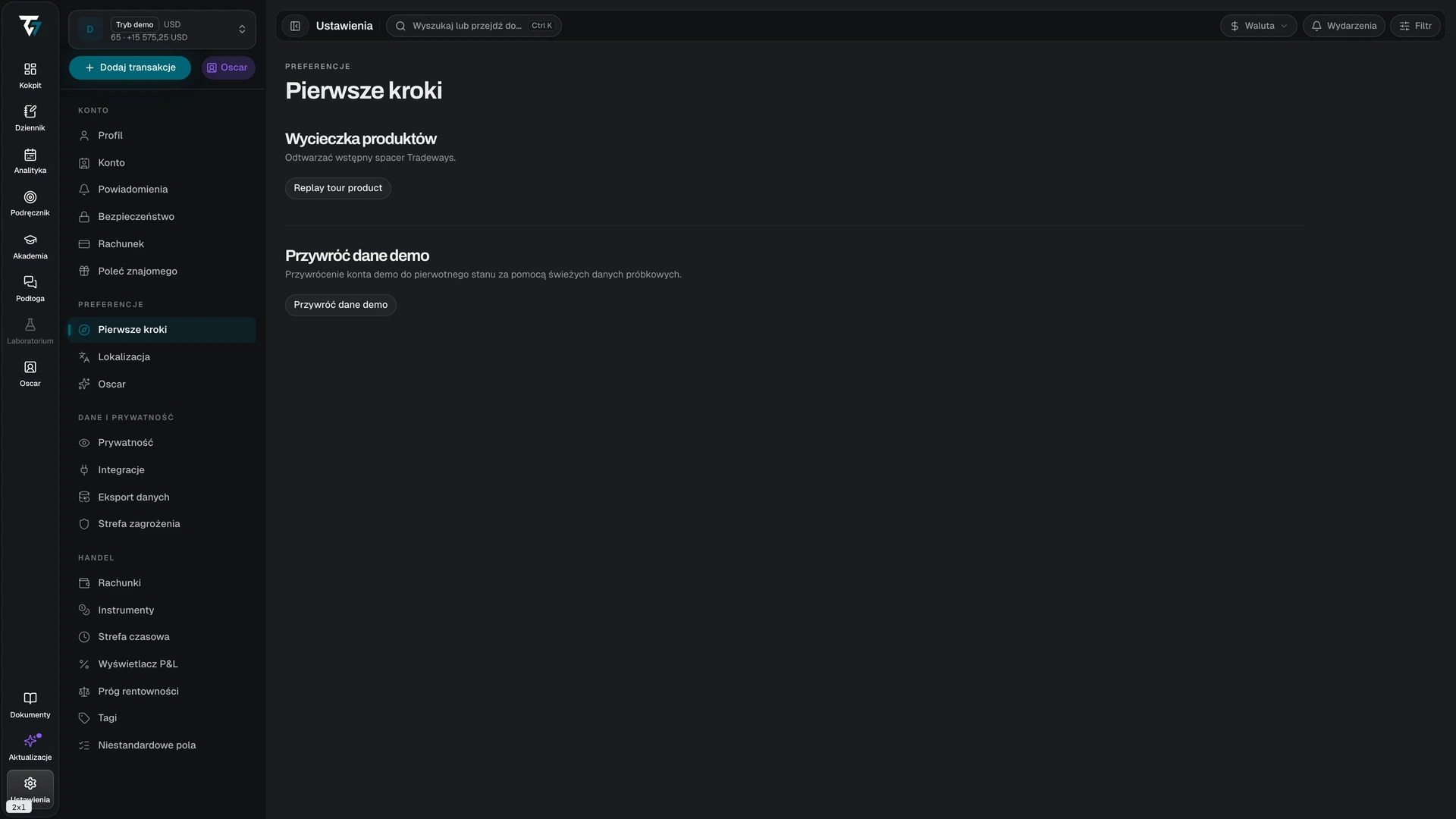The width and height of the screenshot is (1456, 819).
Task: Open the Akademia section icon
Action: [30, 240]
